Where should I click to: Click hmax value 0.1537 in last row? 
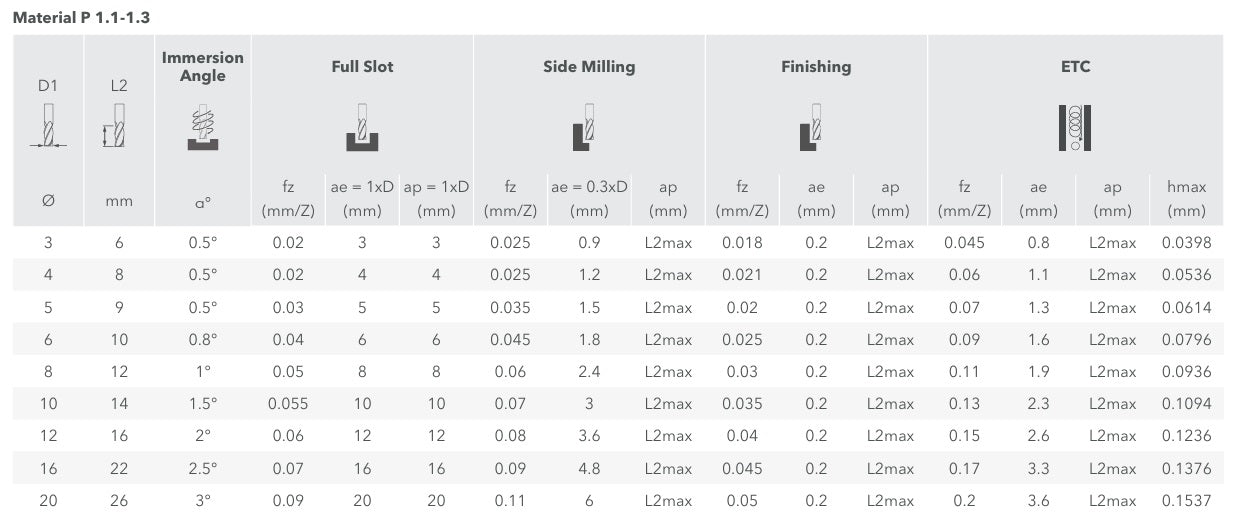tap(1187, 500)
